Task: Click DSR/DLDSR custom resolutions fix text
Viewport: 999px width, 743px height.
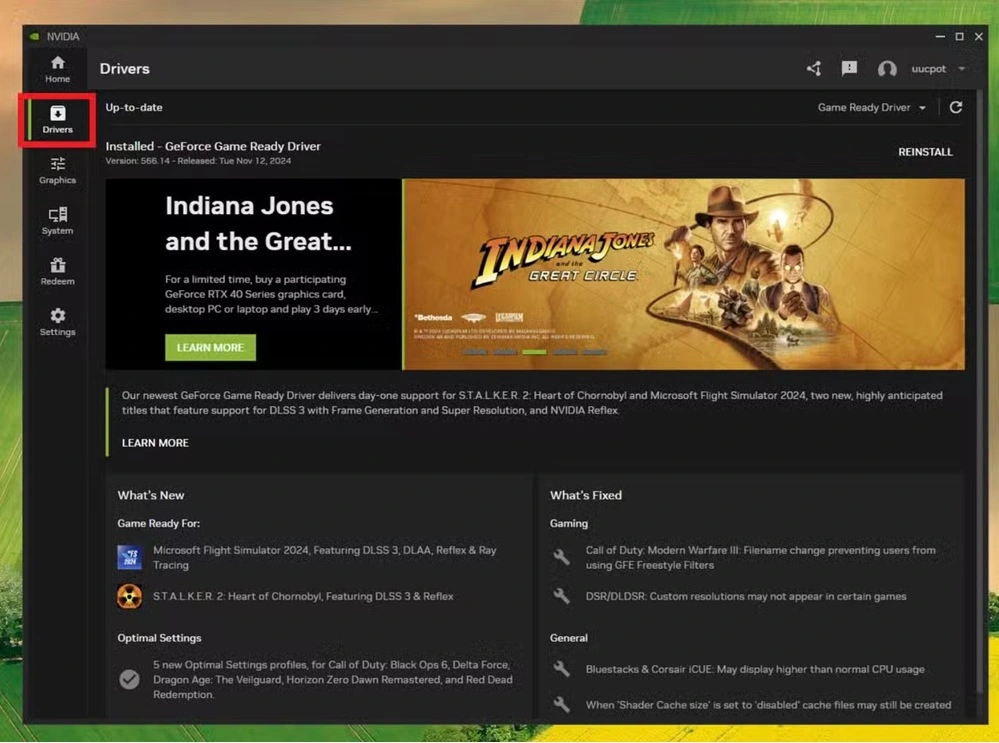Action: click(745, 596)
